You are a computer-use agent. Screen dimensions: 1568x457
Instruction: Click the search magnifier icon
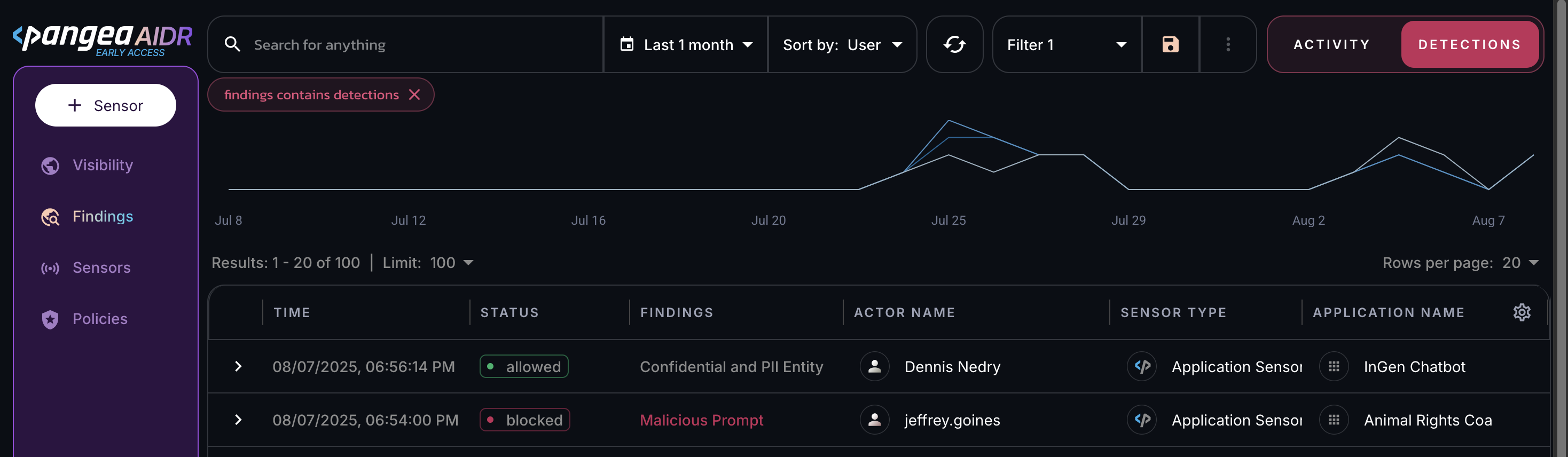pos(232,44)
